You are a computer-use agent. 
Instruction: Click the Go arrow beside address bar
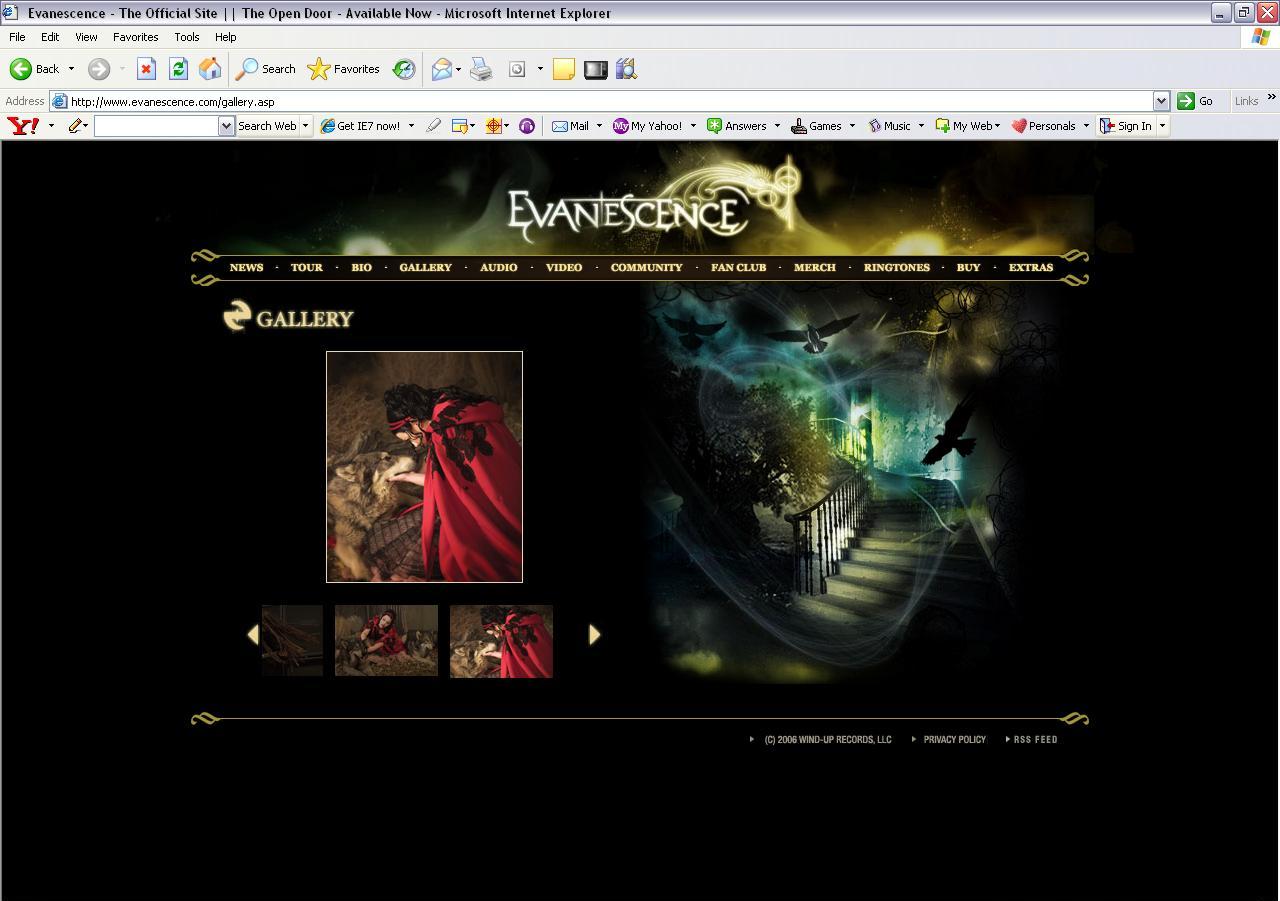[x=1195, y=101]
